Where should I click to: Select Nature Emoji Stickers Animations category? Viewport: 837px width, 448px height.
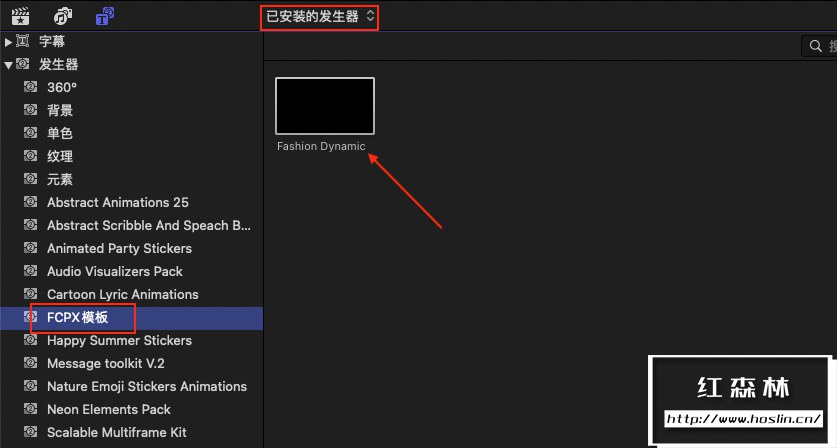coord(131,386)
